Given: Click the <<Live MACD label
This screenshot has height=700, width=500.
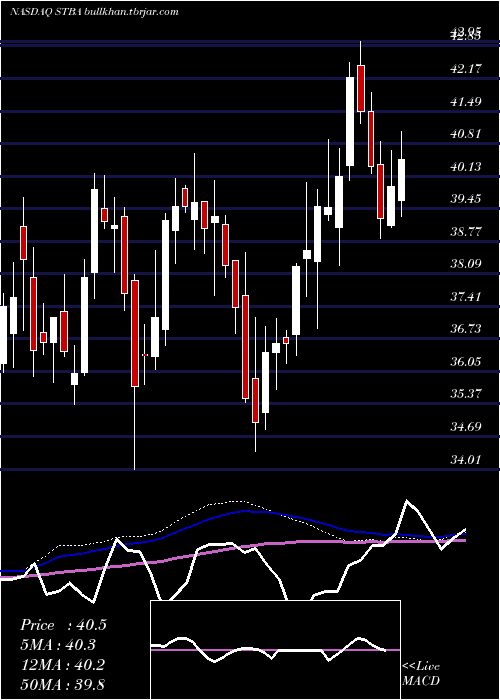Looking at the screenshot, I should [x=421, y=673].
